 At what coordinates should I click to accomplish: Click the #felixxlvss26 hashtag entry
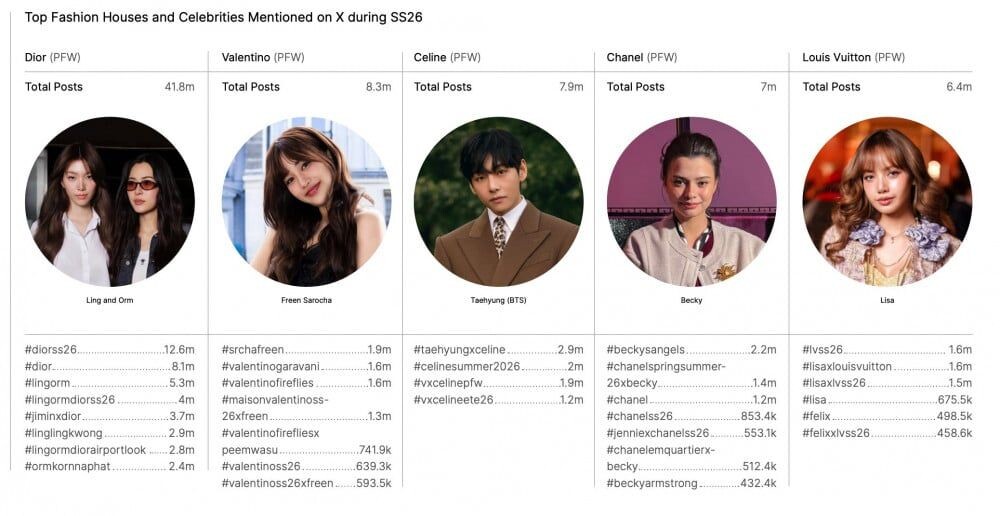click(836, 433)
